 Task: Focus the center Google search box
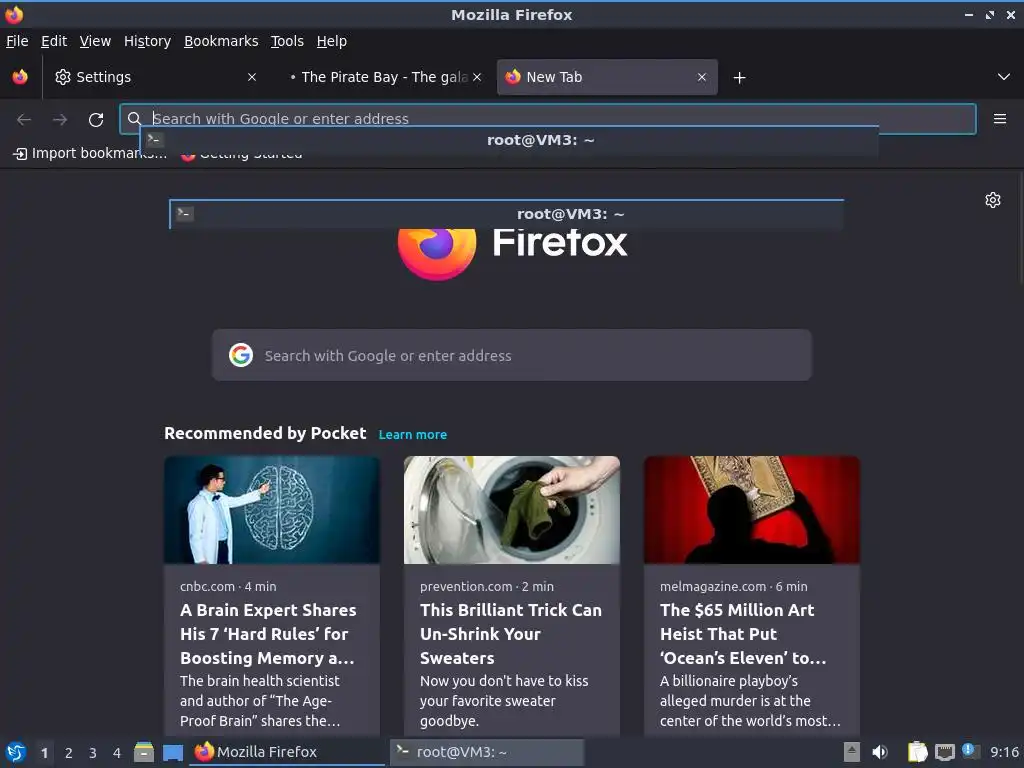pos(511,355)
